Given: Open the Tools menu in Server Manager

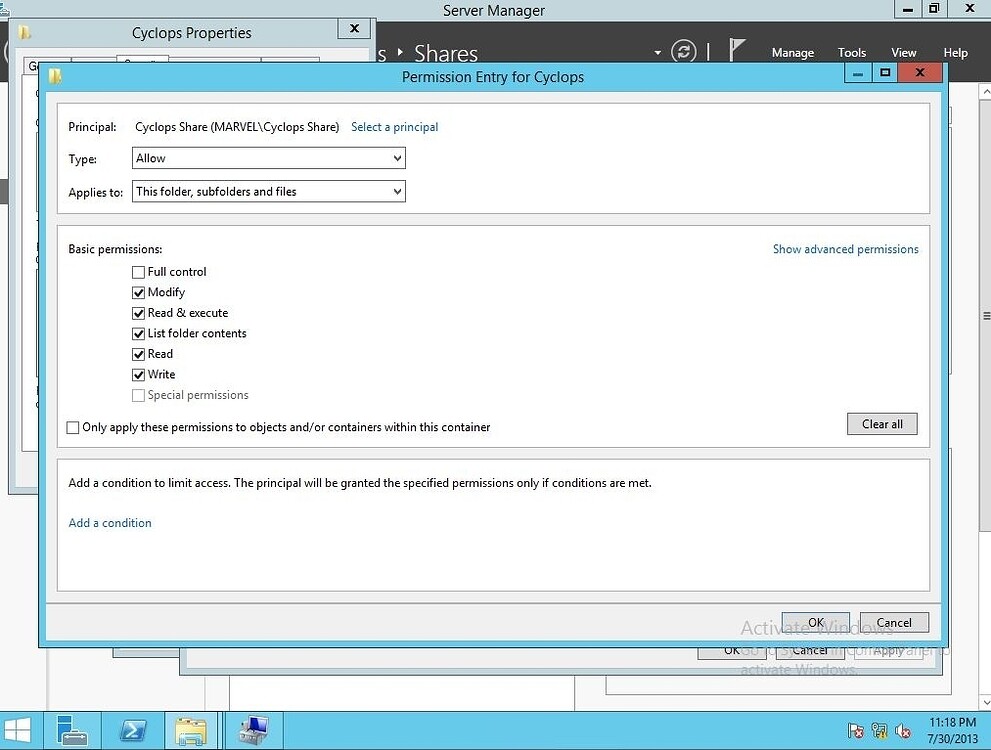Looking at the screenshot, I should (x=851, y=52).
